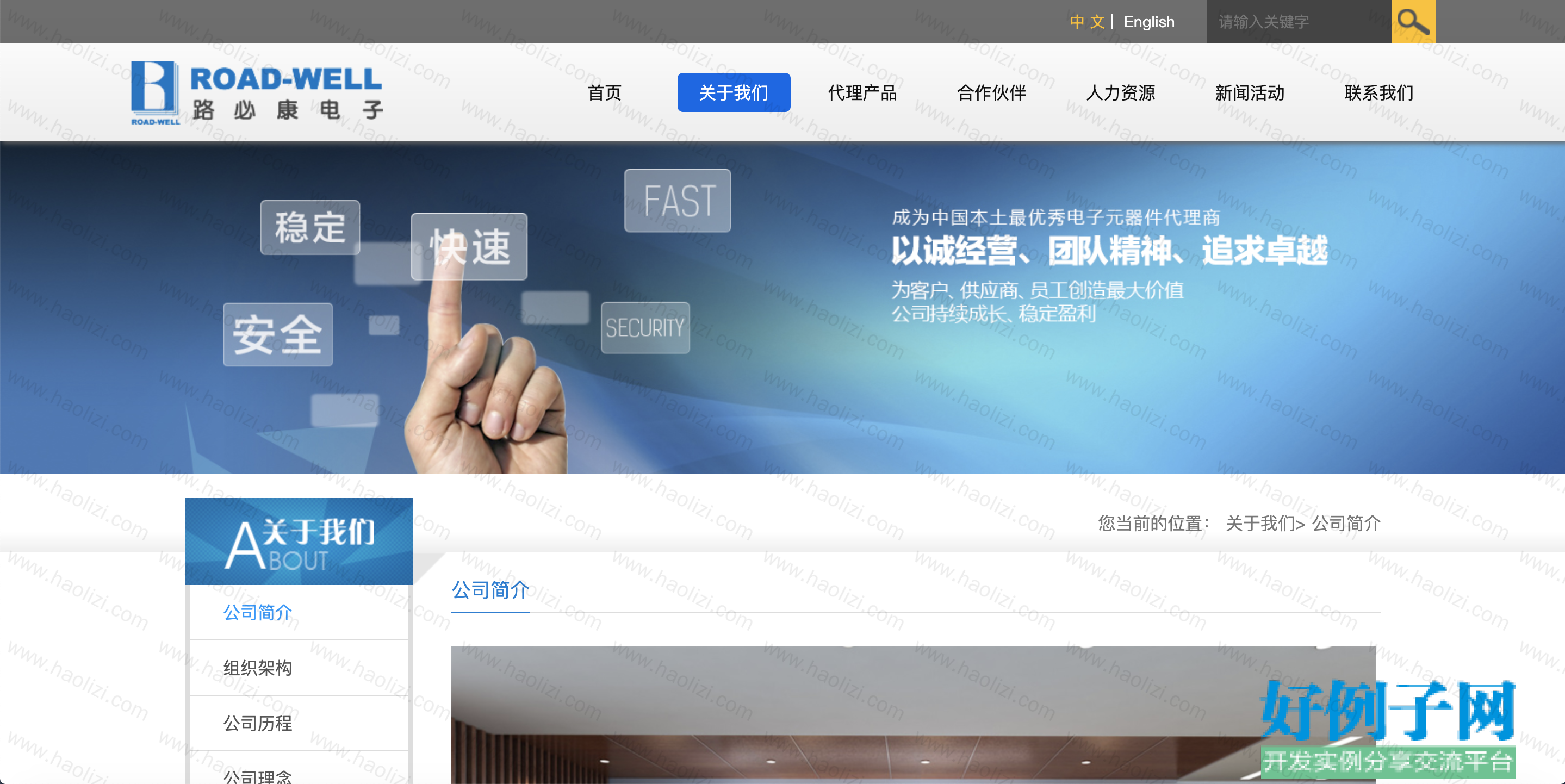Select the 关于我们 navigation tab
This screenshot has width=1565, height=784.
click(x=734, y=92)
